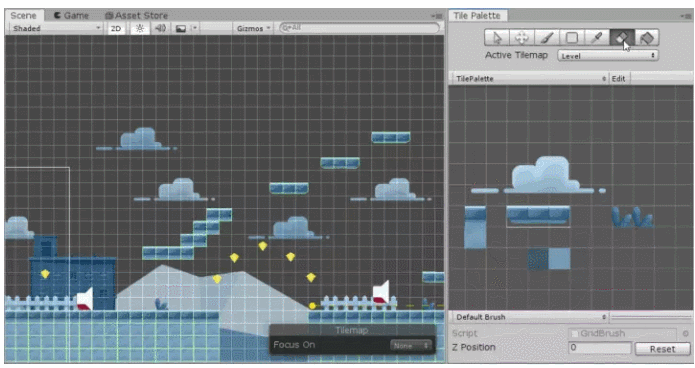Open the Shaded draw mode dropdown
Image resolution: width=695 pixels, height=368 pixels.
(x=56, y=28)
